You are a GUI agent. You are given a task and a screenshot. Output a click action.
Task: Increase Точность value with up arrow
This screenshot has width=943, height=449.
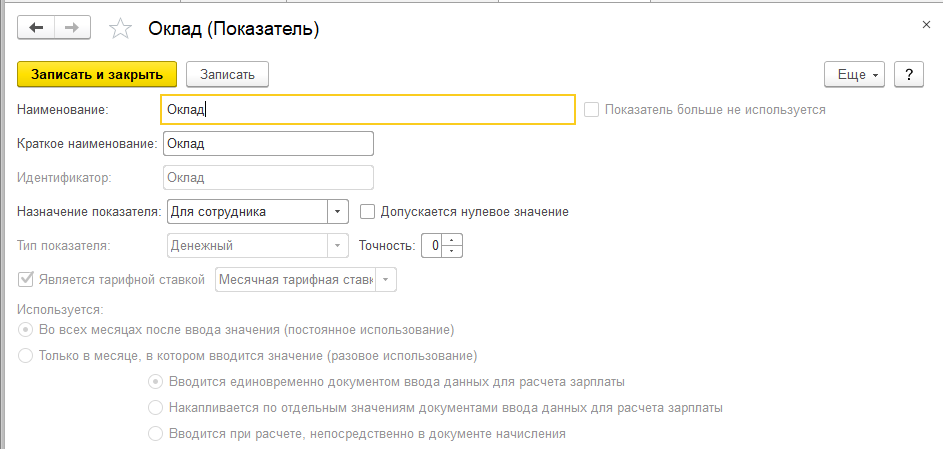(x=452, y=239)
